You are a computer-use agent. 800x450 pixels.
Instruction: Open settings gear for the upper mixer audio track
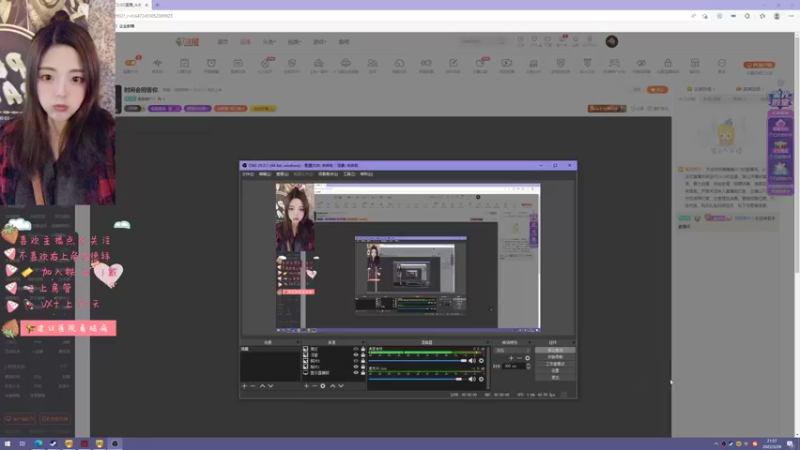481,361
